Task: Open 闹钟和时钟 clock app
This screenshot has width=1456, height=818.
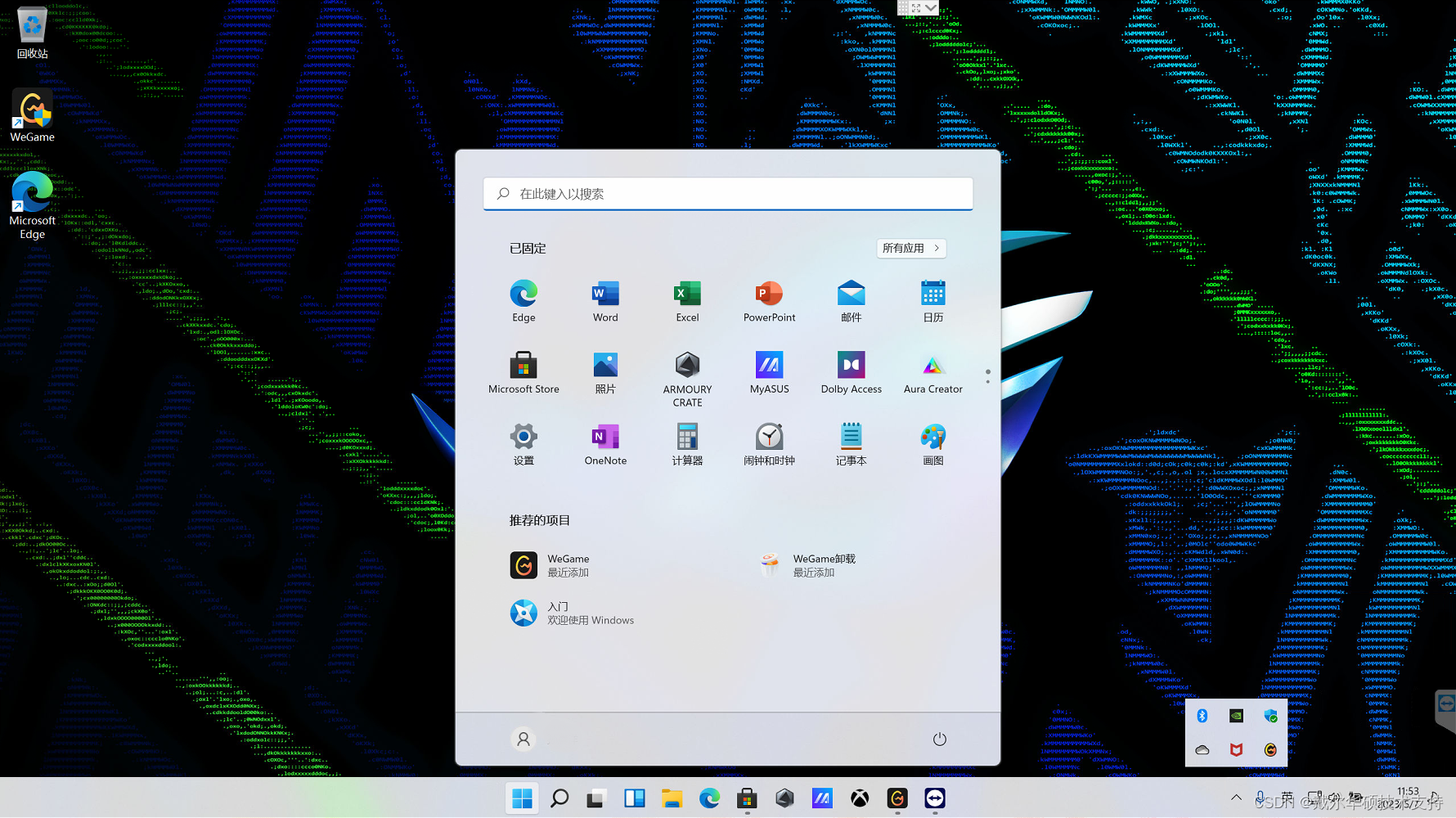Action: (769, 444)
